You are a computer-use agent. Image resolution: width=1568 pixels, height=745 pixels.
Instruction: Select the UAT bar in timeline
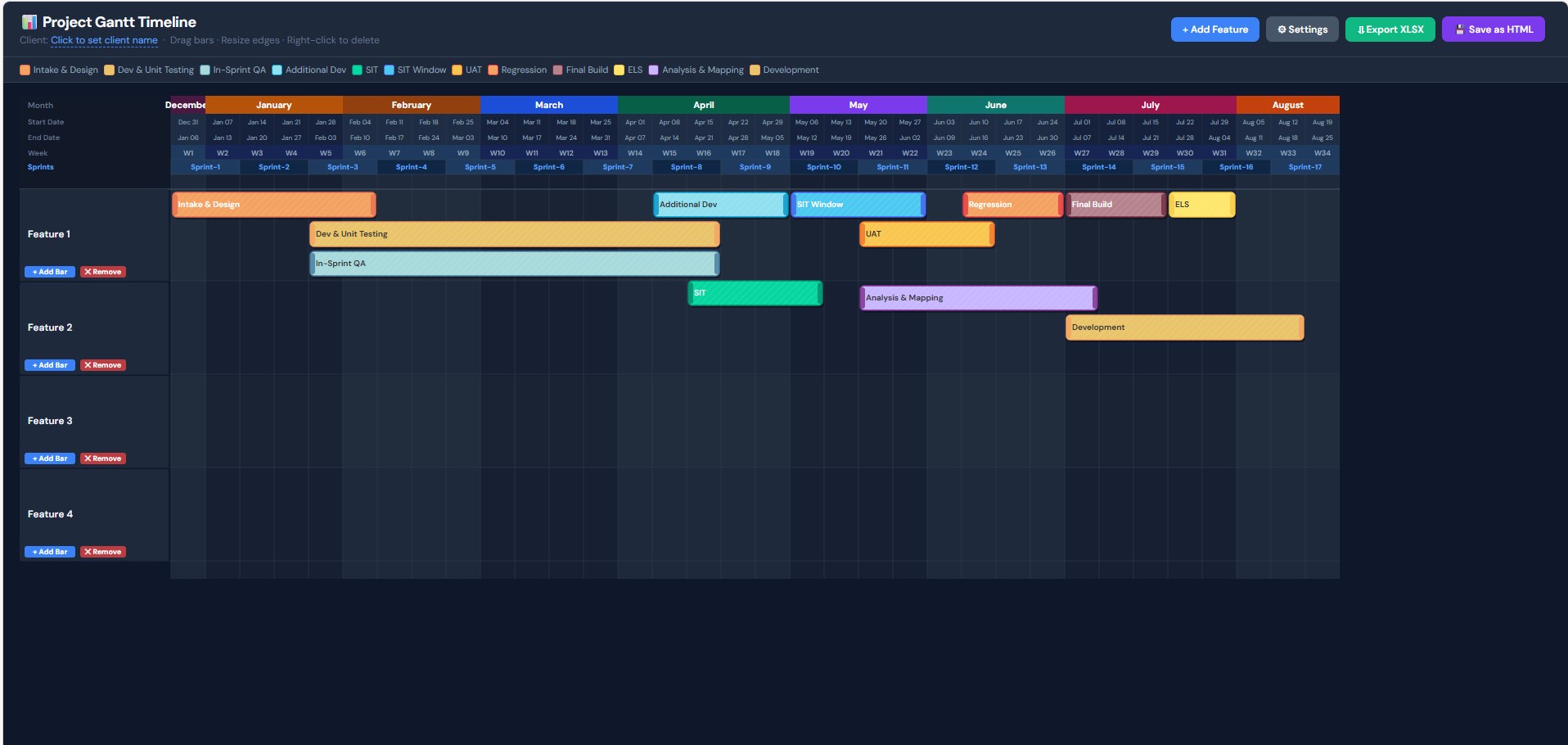pyautogui.click(x=926, y=234)
